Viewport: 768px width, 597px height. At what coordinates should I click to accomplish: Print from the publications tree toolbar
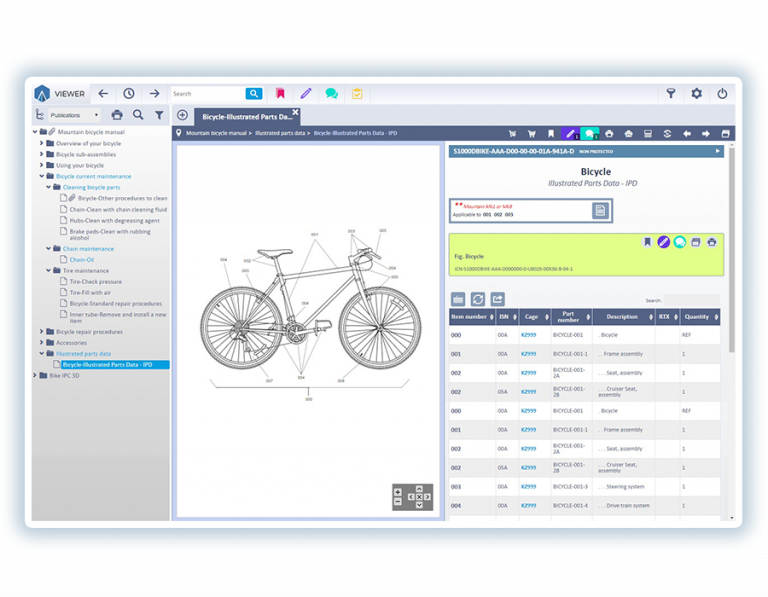pyautogui.click(x=117, y=115)
